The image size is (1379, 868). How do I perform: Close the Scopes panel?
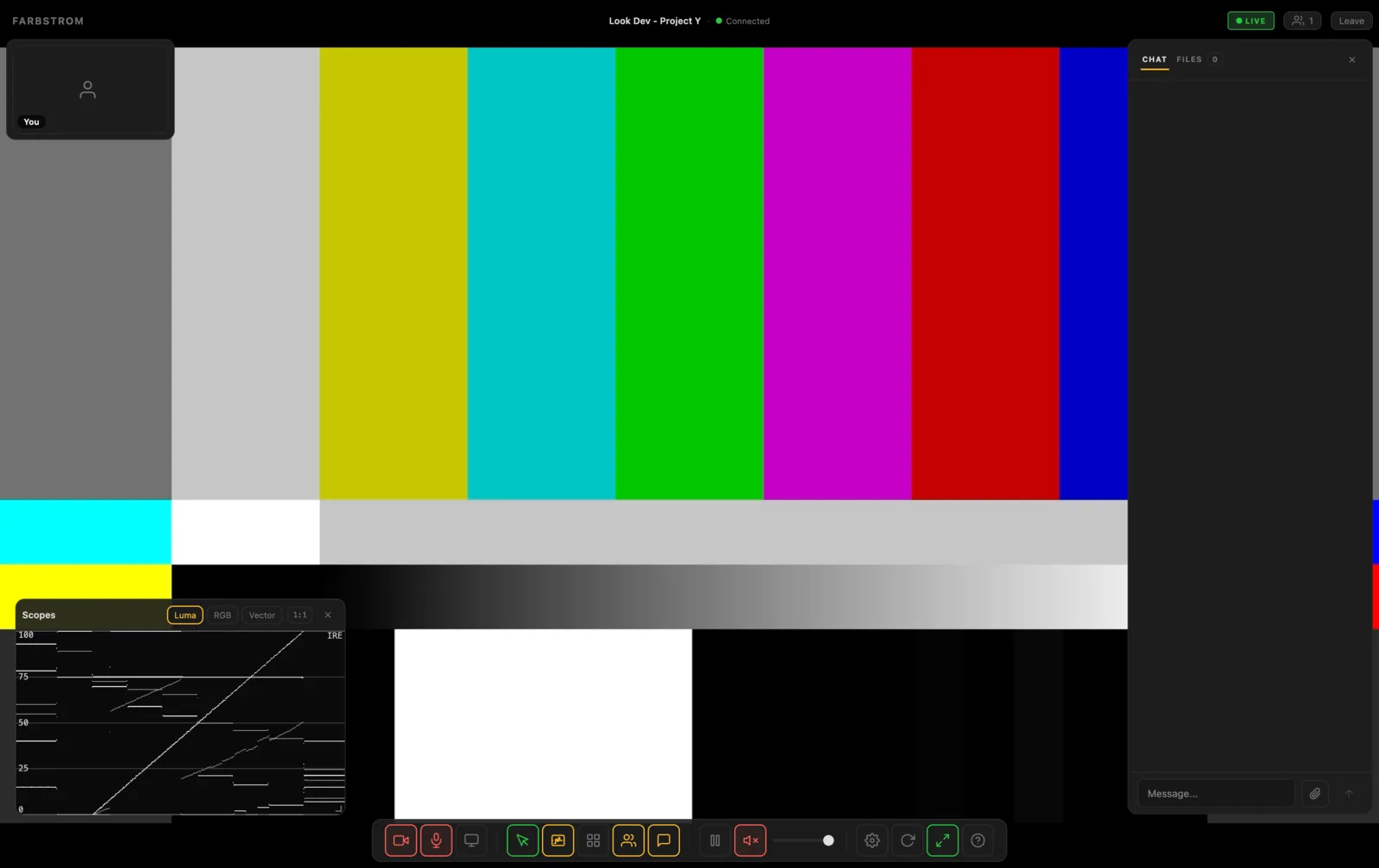click(328, 615)
